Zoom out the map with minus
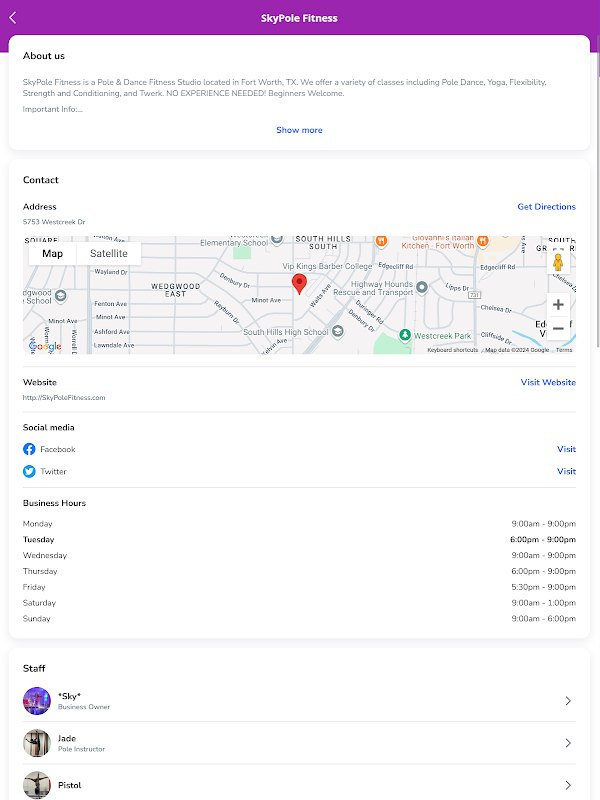The width and height of the screenshot is (600, 800). tap(558, 328)
